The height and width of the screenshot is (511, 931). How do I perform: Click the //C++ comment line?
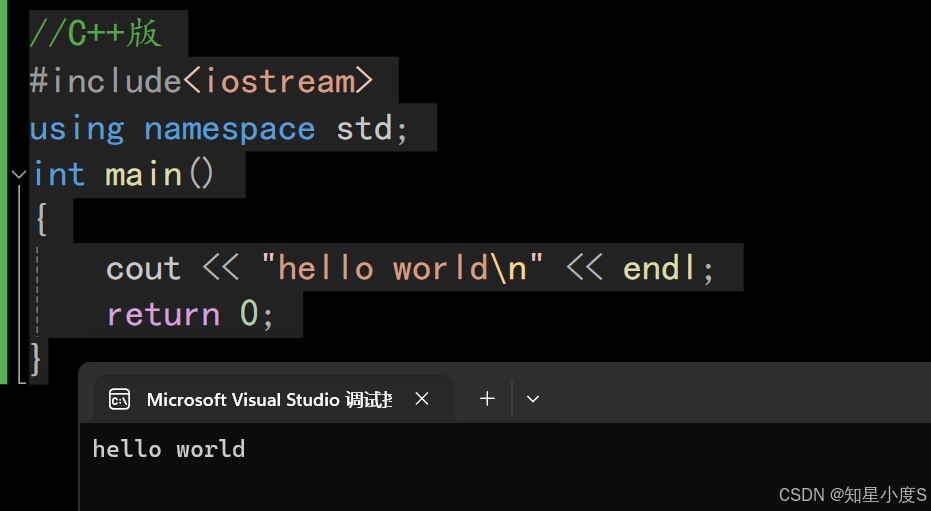point(96,33)
